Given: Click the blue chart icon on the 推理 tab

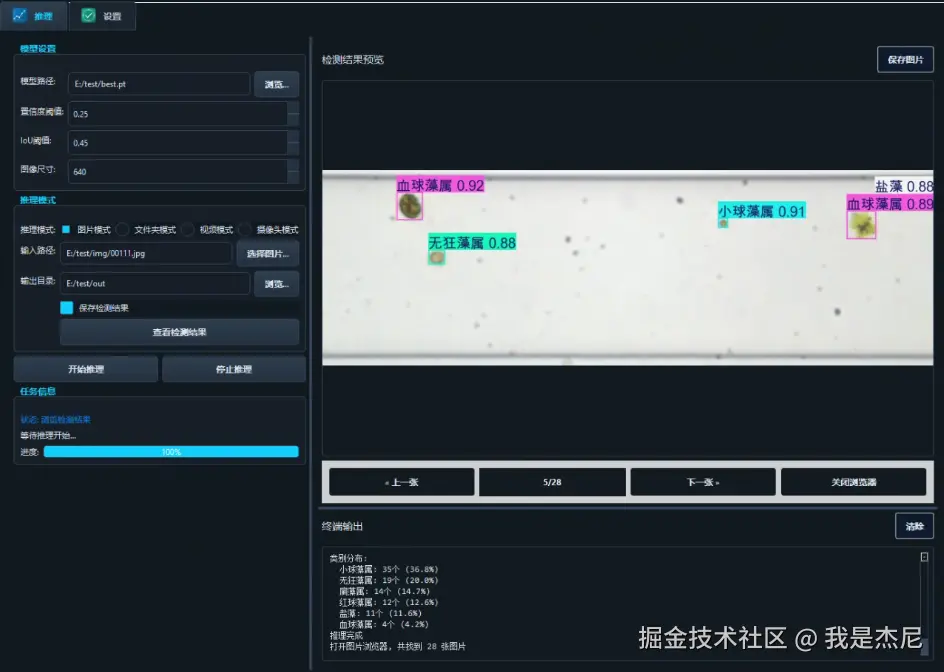Looking at the screenshot, I should 19,16.
